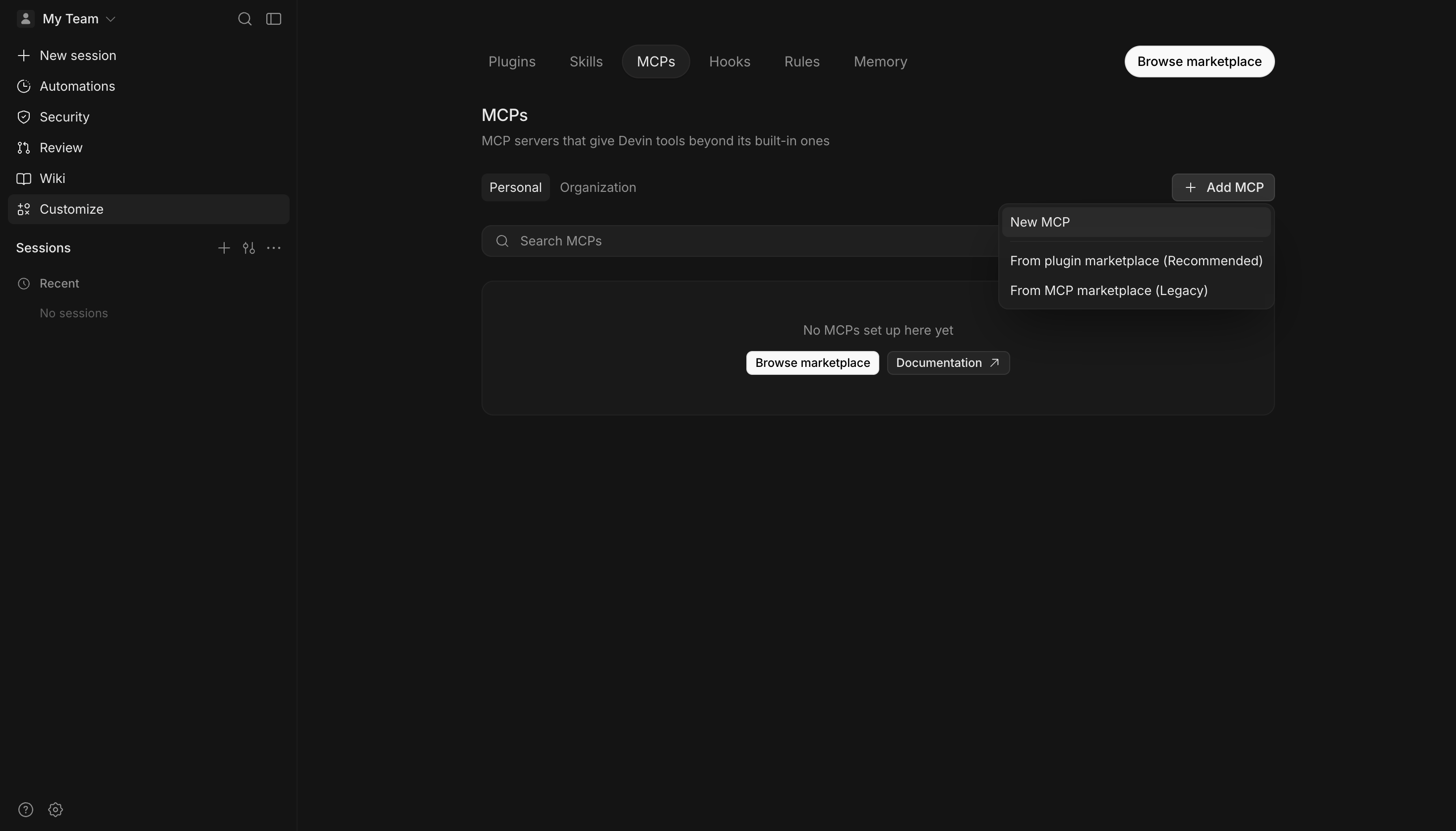This screenshot has width=1456, height=831.
Task: Click the Add MCP button
Action: click(x=1223, y=188)
